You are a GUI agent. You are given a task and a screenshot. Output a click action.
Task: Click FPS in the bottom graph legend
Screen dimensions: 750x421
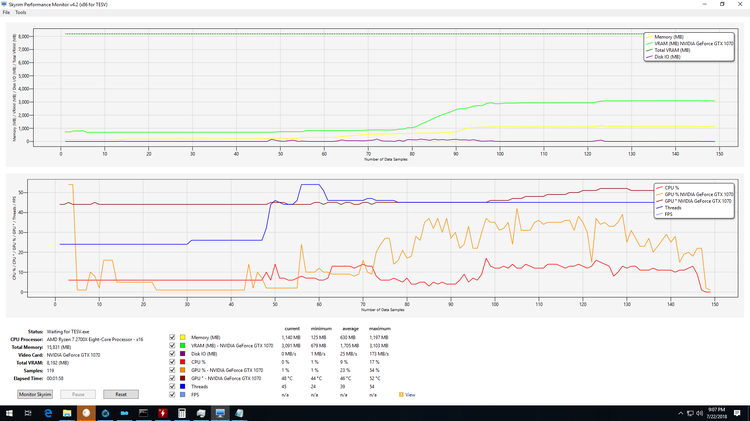(668, 214)
